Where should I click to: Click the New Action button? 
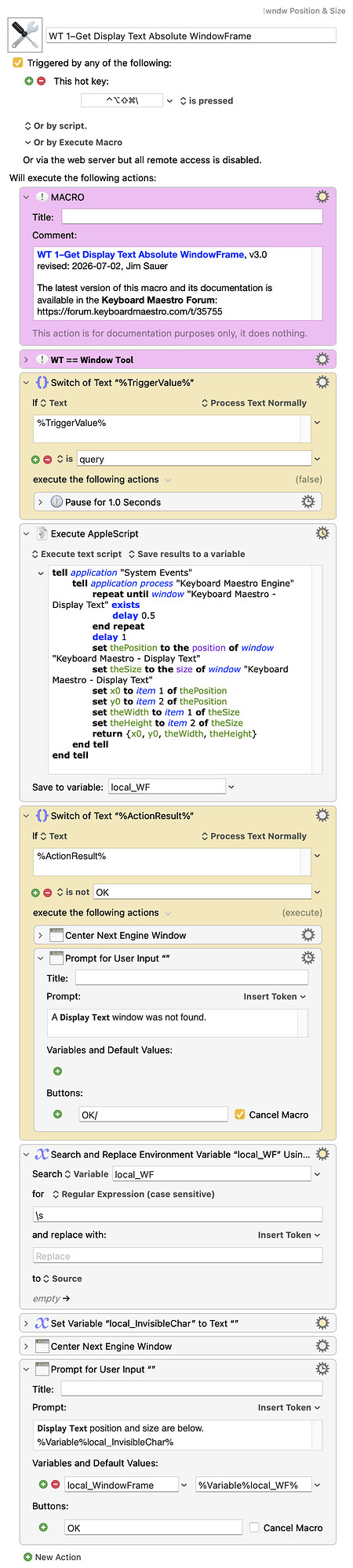coord(53,1557)
